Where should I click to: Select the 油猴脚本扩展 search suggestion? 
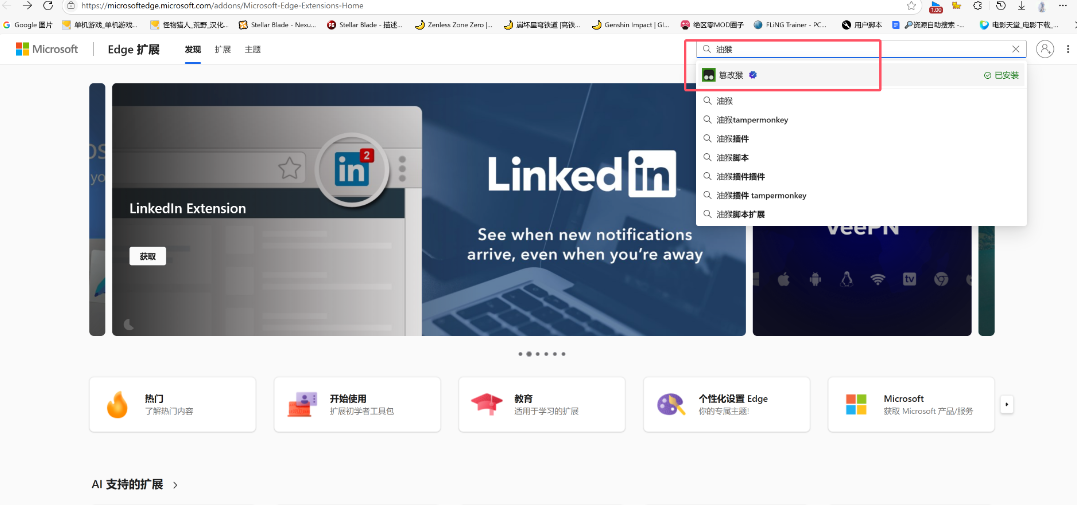click(861, 214)
